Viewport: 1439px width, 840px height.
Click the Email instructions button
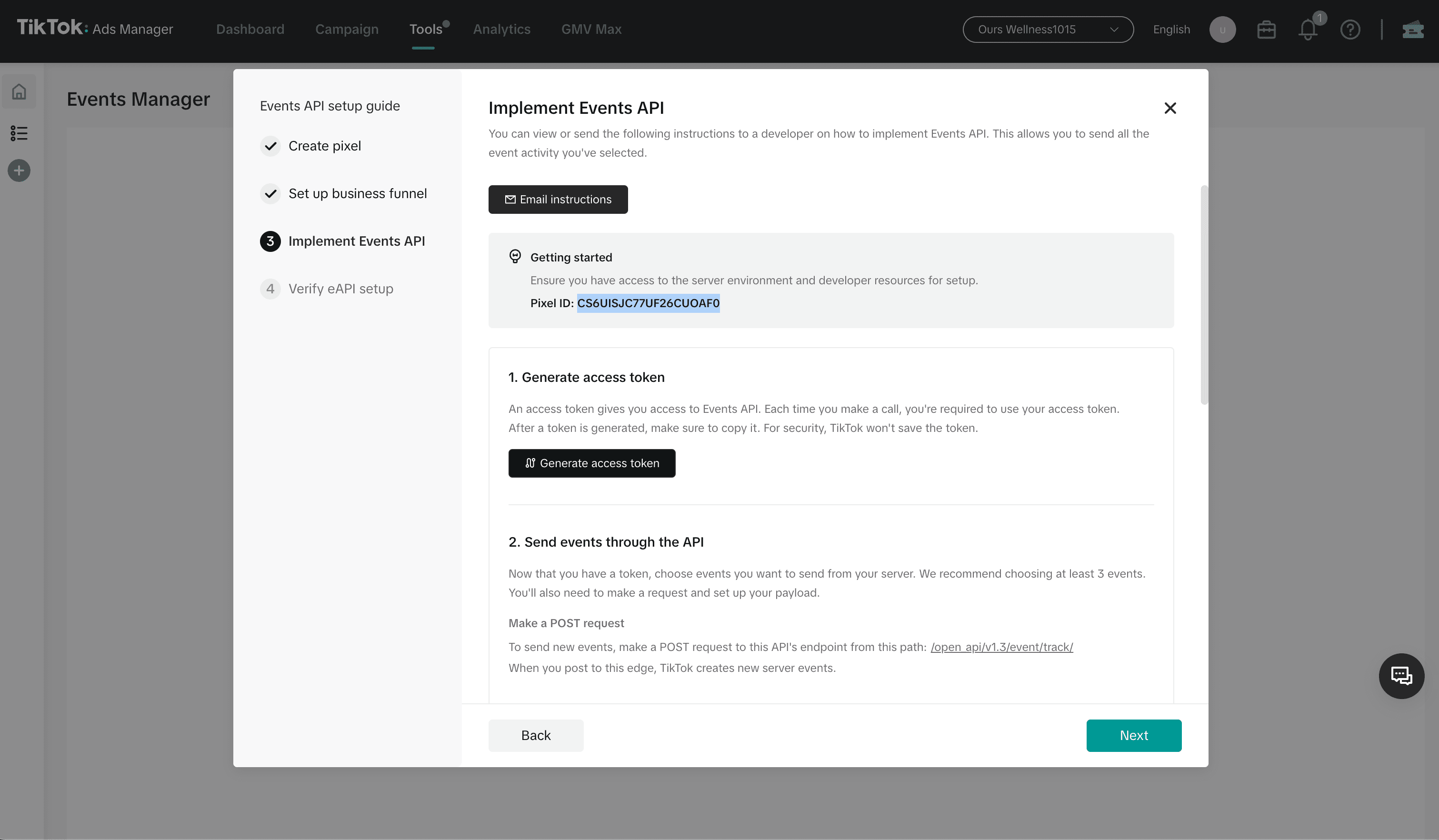(558, 200)
